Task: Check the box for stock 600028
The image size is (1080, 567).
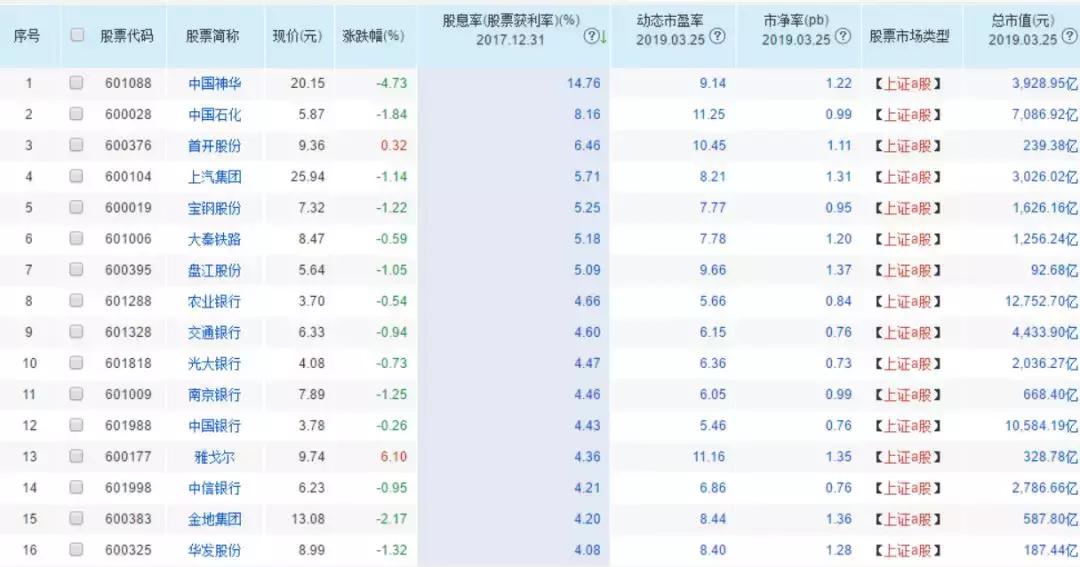Action: click(x=76, y=114)
